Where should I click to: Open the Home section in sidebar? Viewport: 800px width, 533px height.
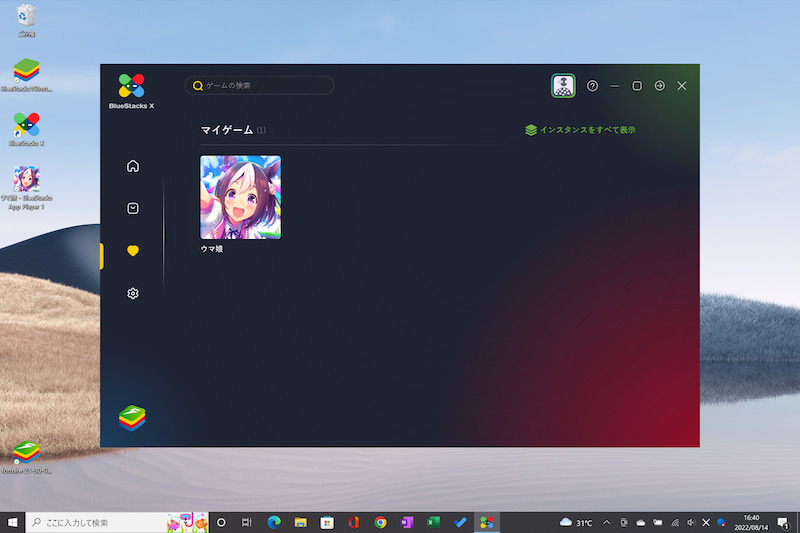tap(133, 166)
